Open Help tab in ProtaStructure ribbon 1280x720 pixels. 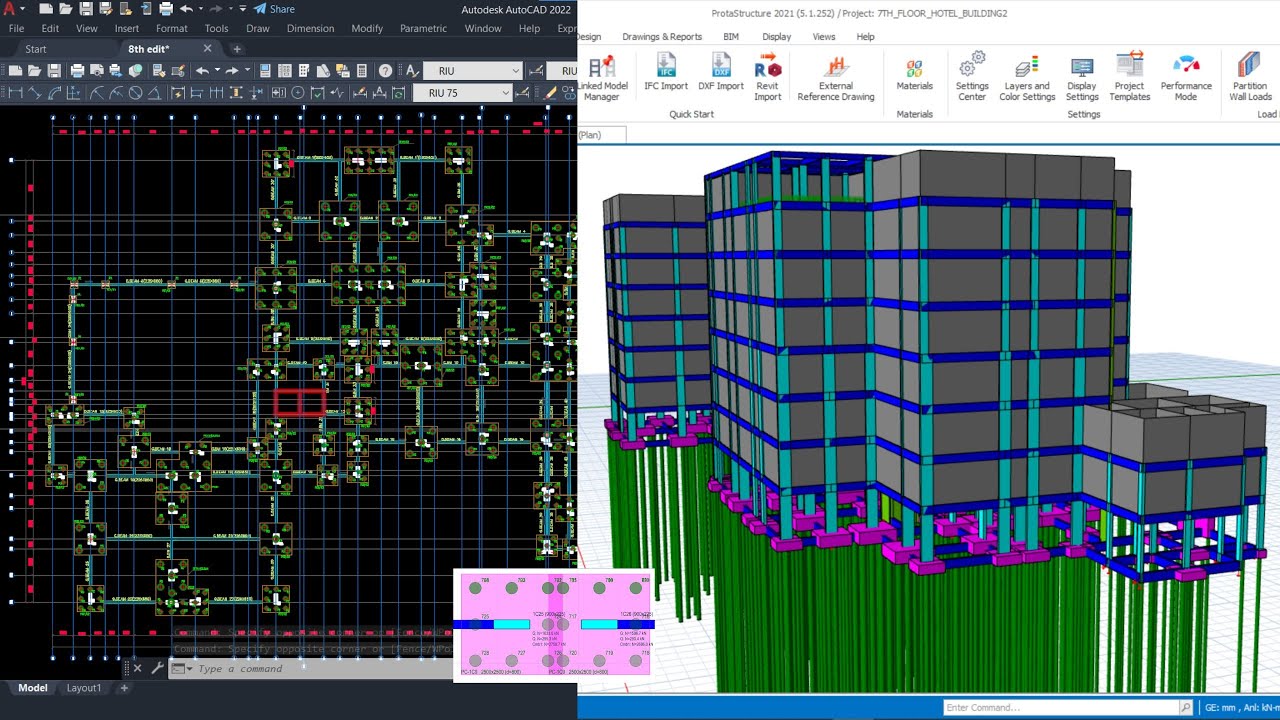(x=865, y=37)
